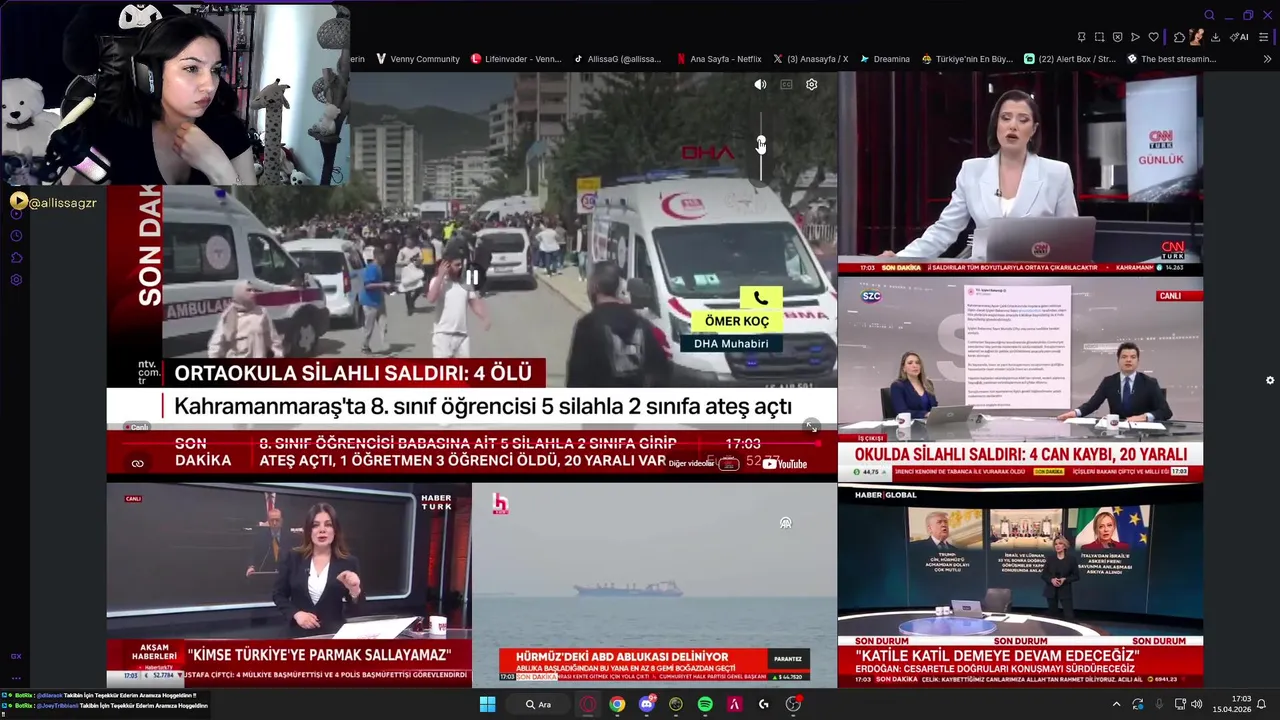Mute the NTV video volume icon
Viewport: 1280px width, 720px height.
(760, 85)
